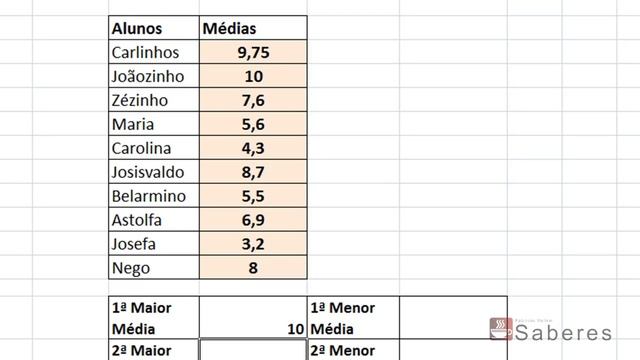Click the 7,6 value cell
This screenshot has width=640, height=360.
click(253, 100)
